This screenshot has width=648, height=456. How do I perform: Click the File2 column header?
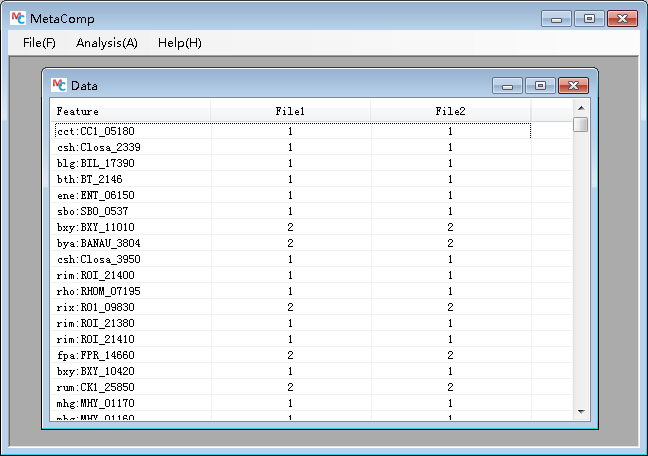click(450, 111)
